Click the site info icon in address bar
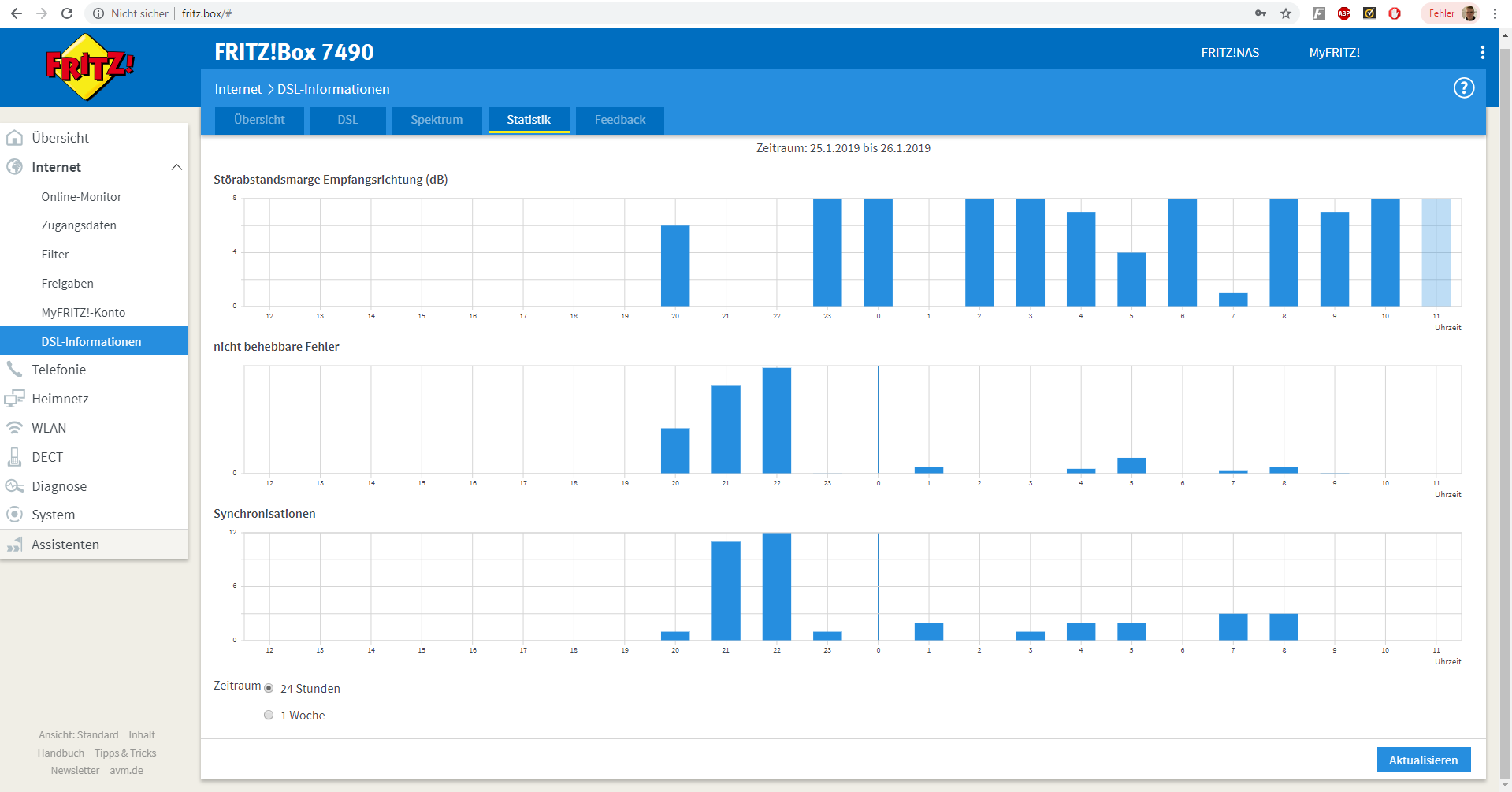This screenshot has width=1512, height=792. pyautogui.click(x=98, y=13)
